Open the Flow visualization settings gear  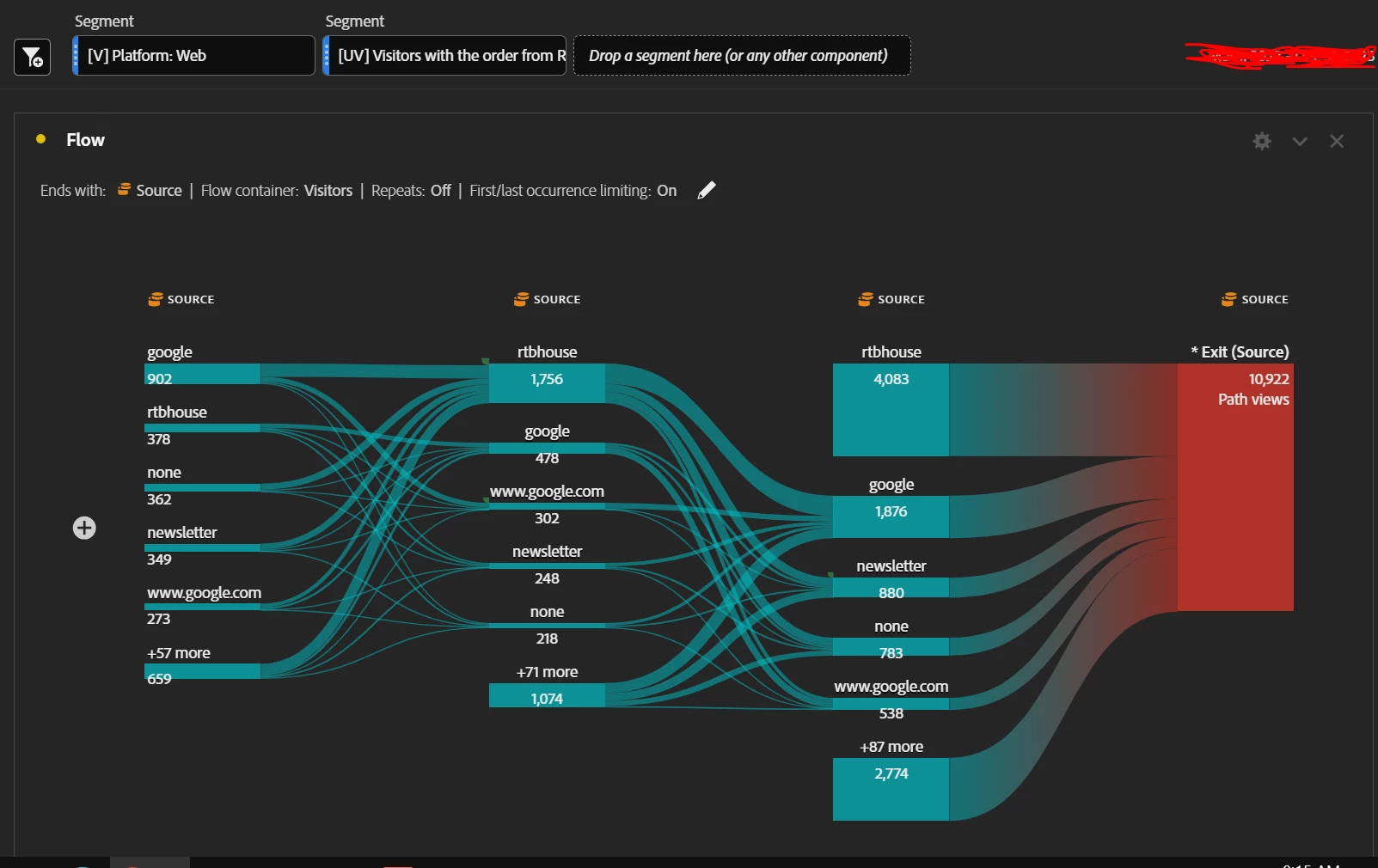(1262, 141)
